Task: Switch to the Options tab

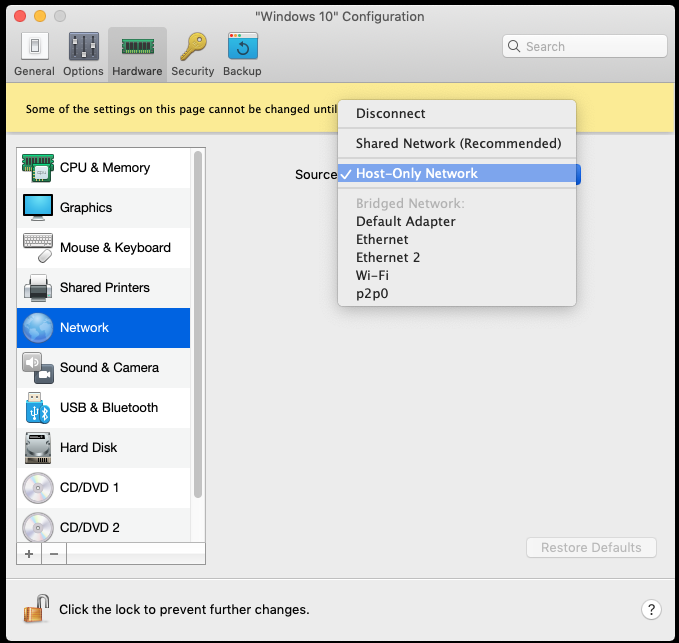Action: (83, 55)
